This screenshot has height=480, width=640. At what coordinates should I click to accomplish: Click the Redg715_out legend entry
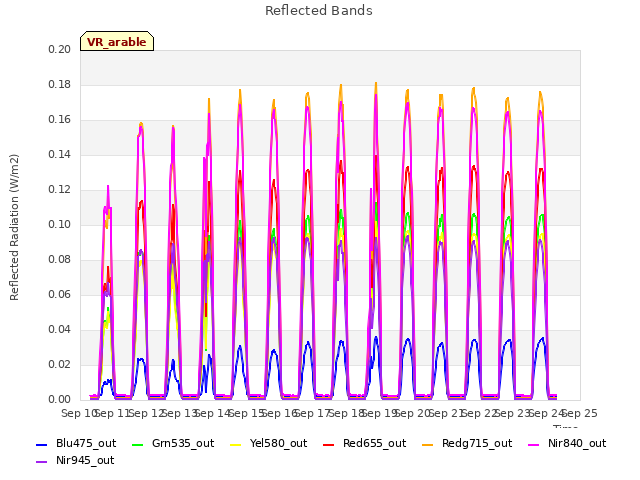(467, 444)
